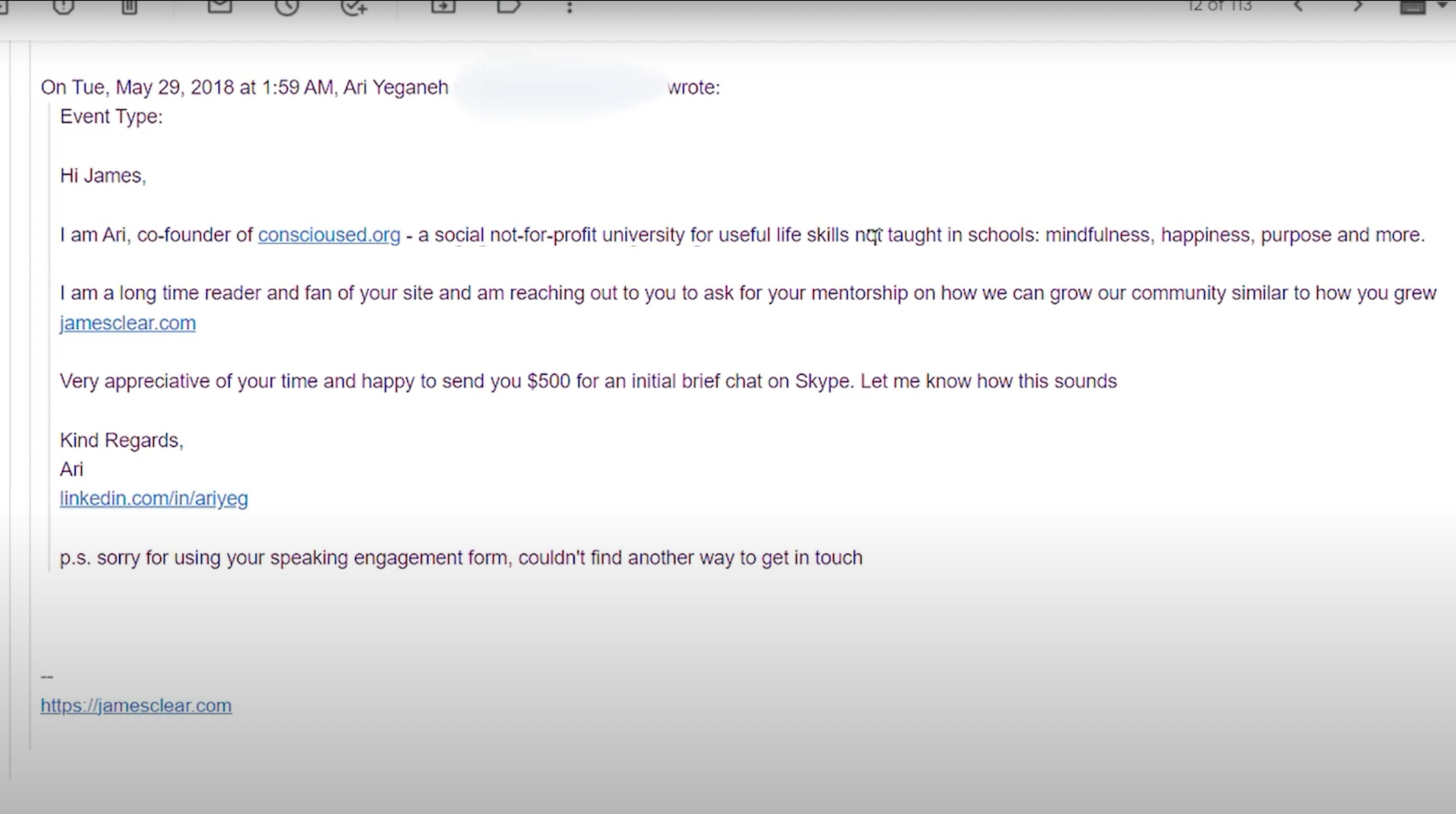Click the Snooze clock icon
This screenshot has width=1456, height=814.
(286, 5)
